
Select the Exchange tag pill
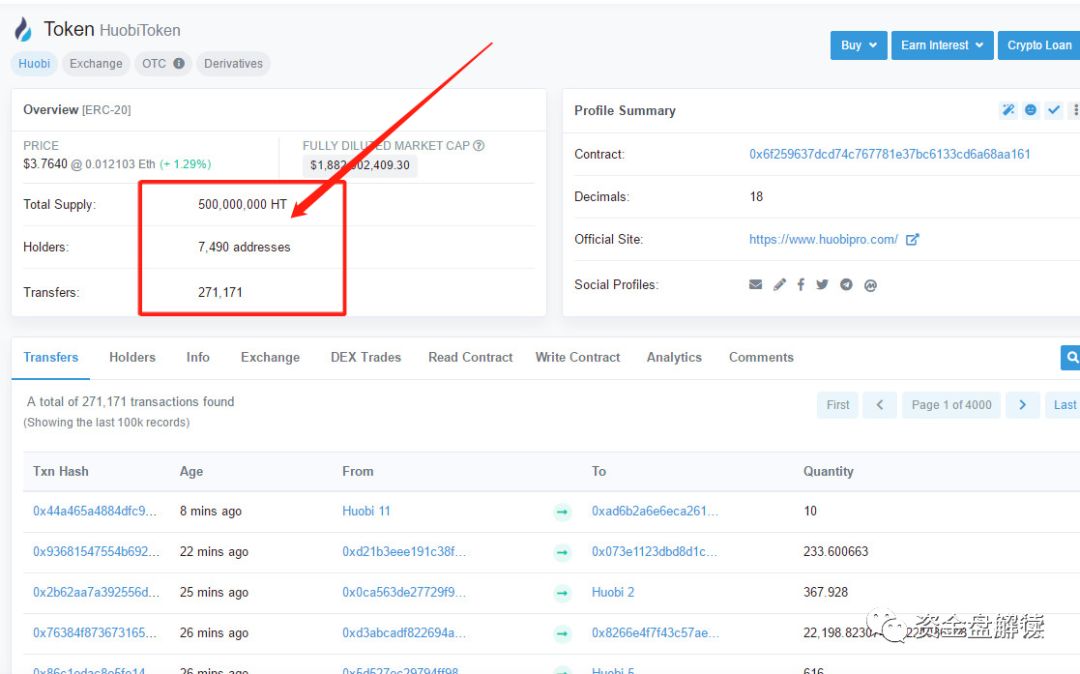click(x=96, y=63)
